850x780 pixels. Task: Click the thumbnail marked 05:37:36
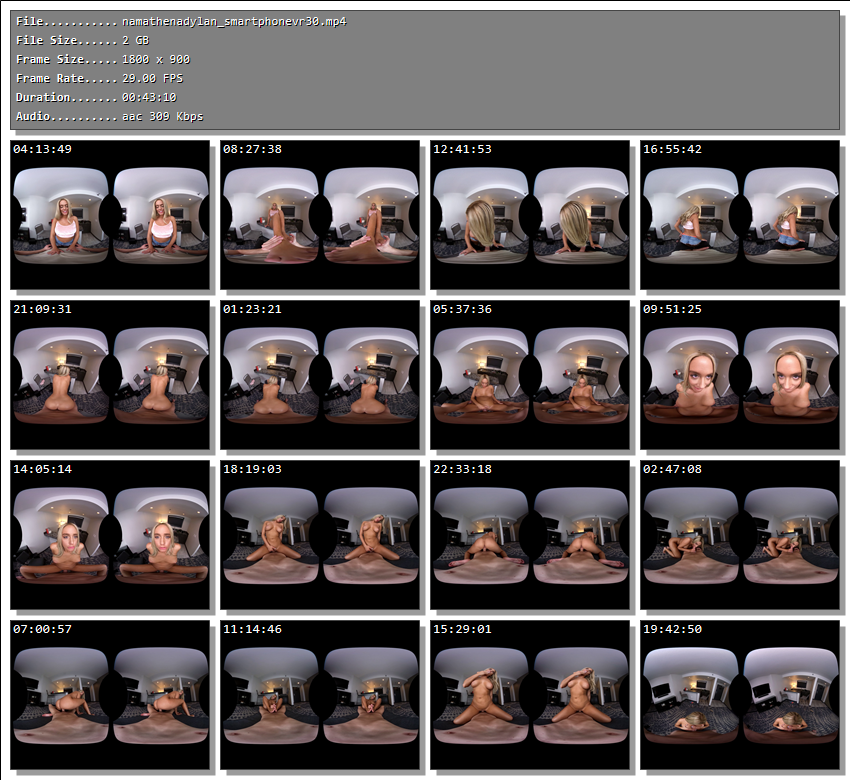(530, 375)
